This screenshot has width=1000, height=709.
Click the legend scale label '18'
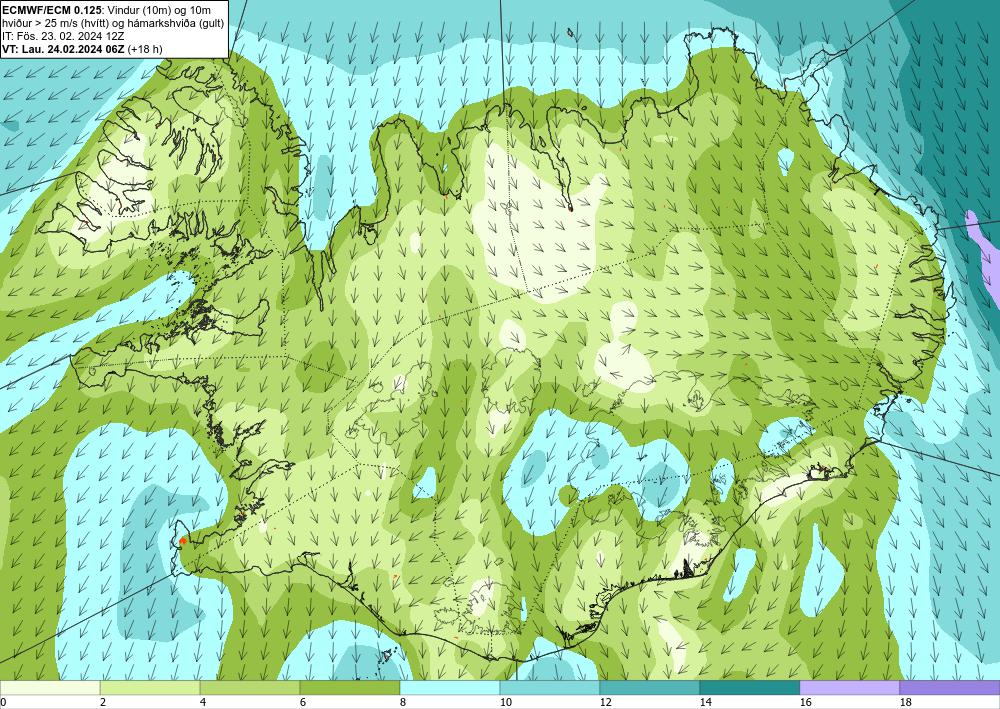(x=905, y=703)
